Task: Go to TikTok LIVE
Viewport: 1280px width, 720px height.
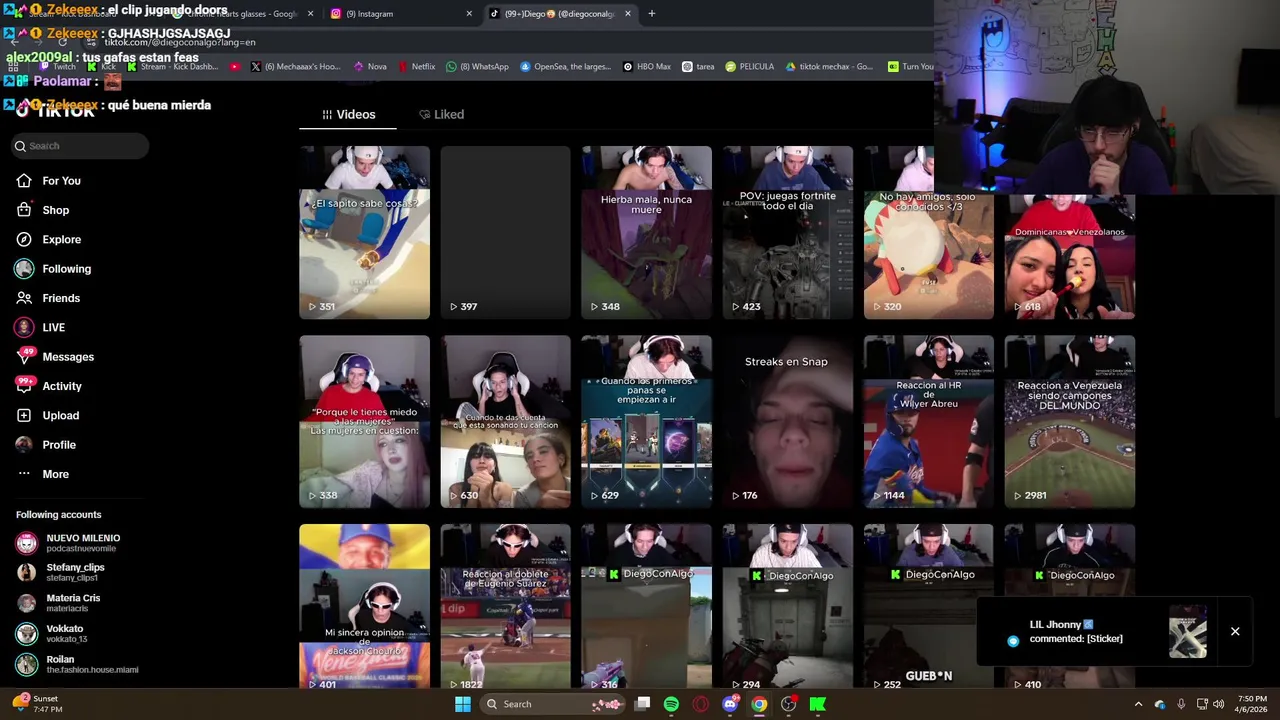Action: tap(40, 328)
